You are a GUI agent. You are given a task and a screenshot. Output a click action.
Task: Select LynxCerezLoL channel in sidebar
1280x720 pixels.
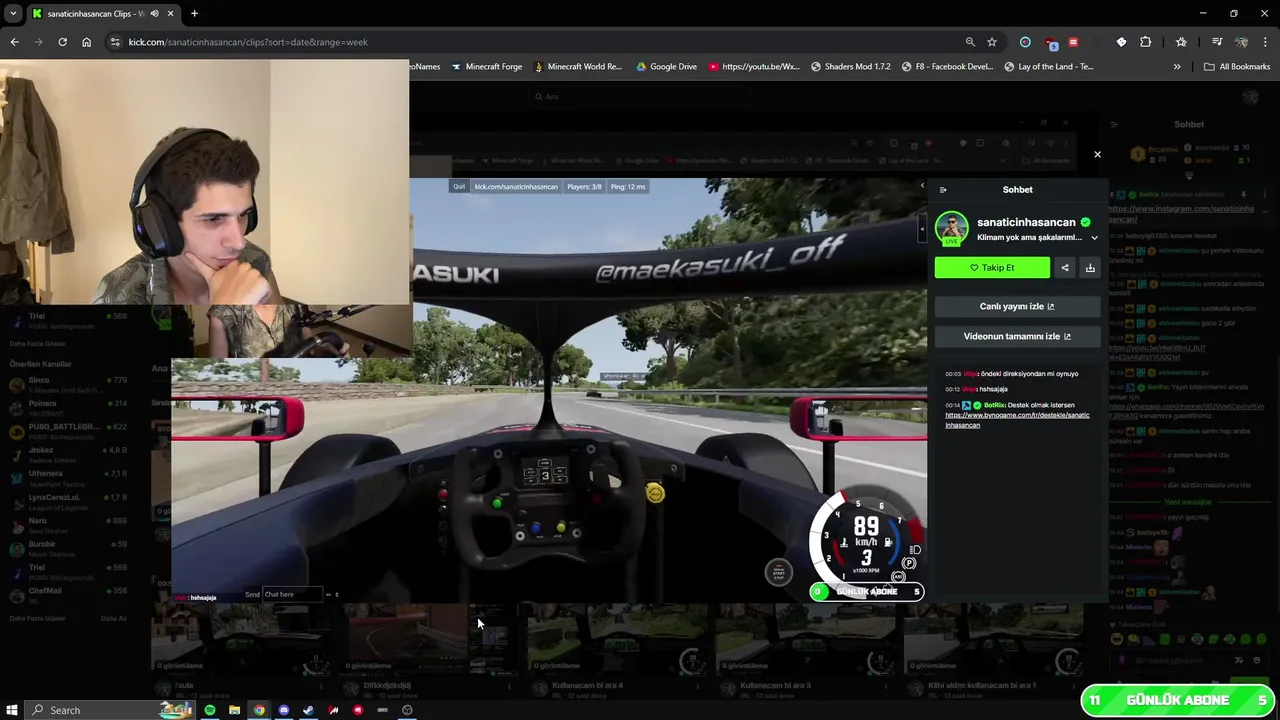(68, 501)
